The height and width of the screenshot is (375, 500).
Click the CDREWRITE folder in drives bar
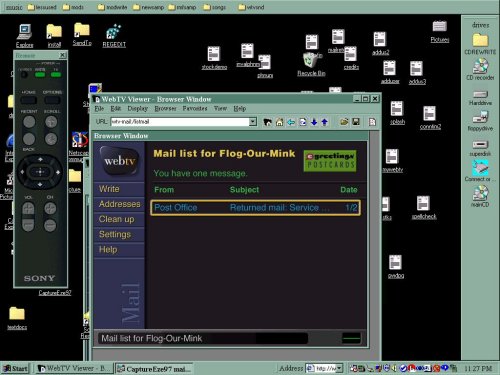click(480, 44)
